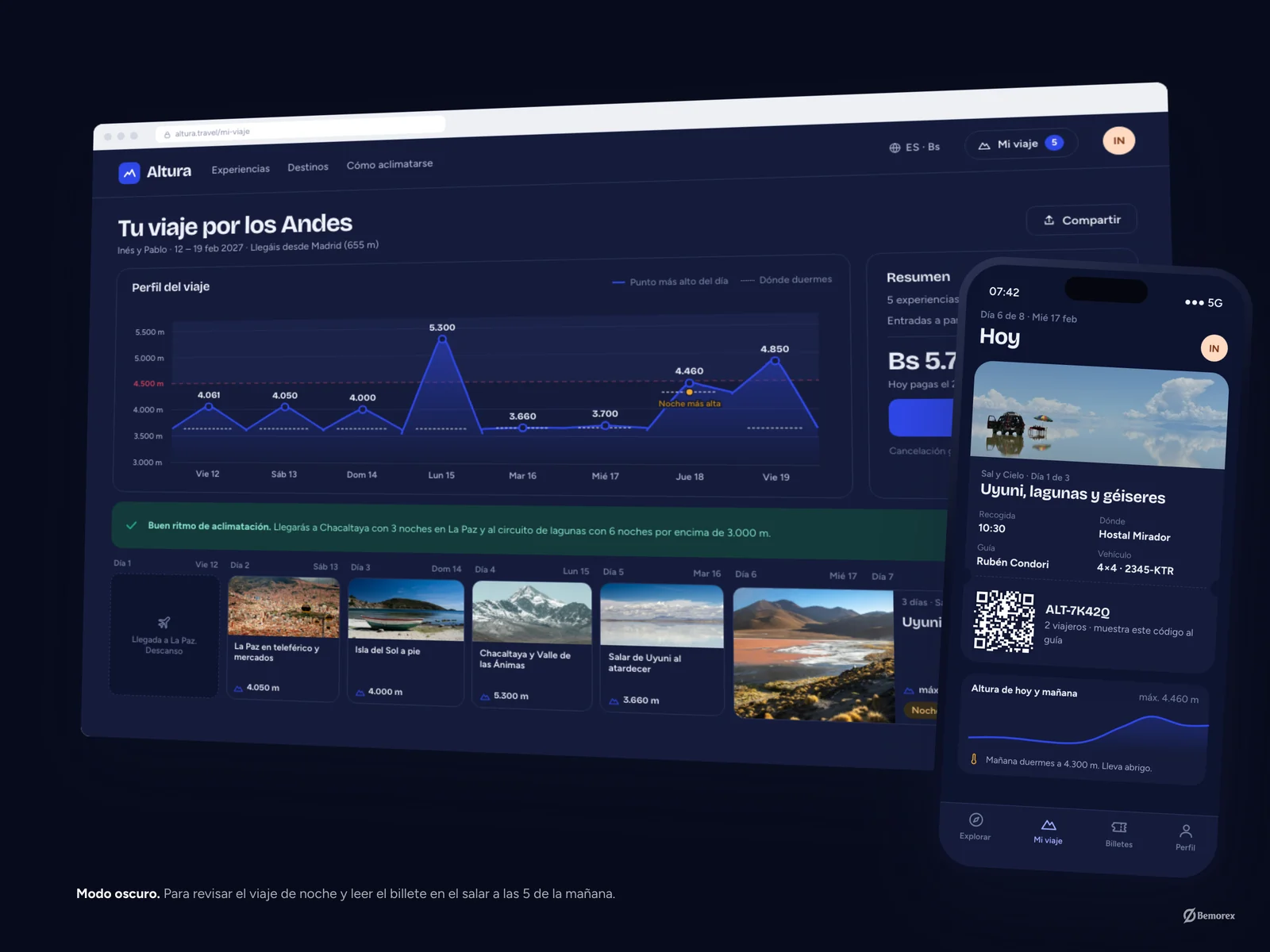Tap the Recogida 10:30 pickup time

tap(996, 522)
